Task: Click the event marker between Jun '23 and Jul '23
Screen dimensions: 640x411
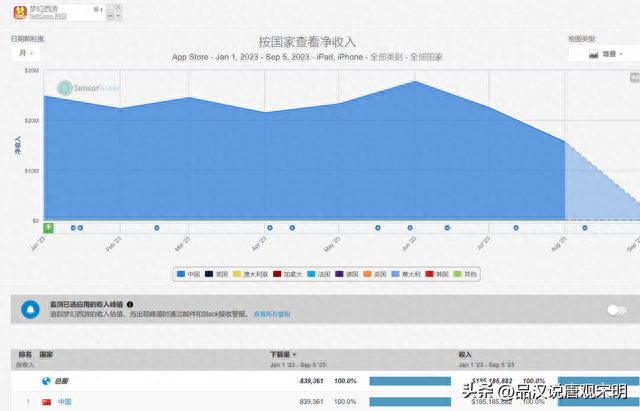Action: click(447, 228)
